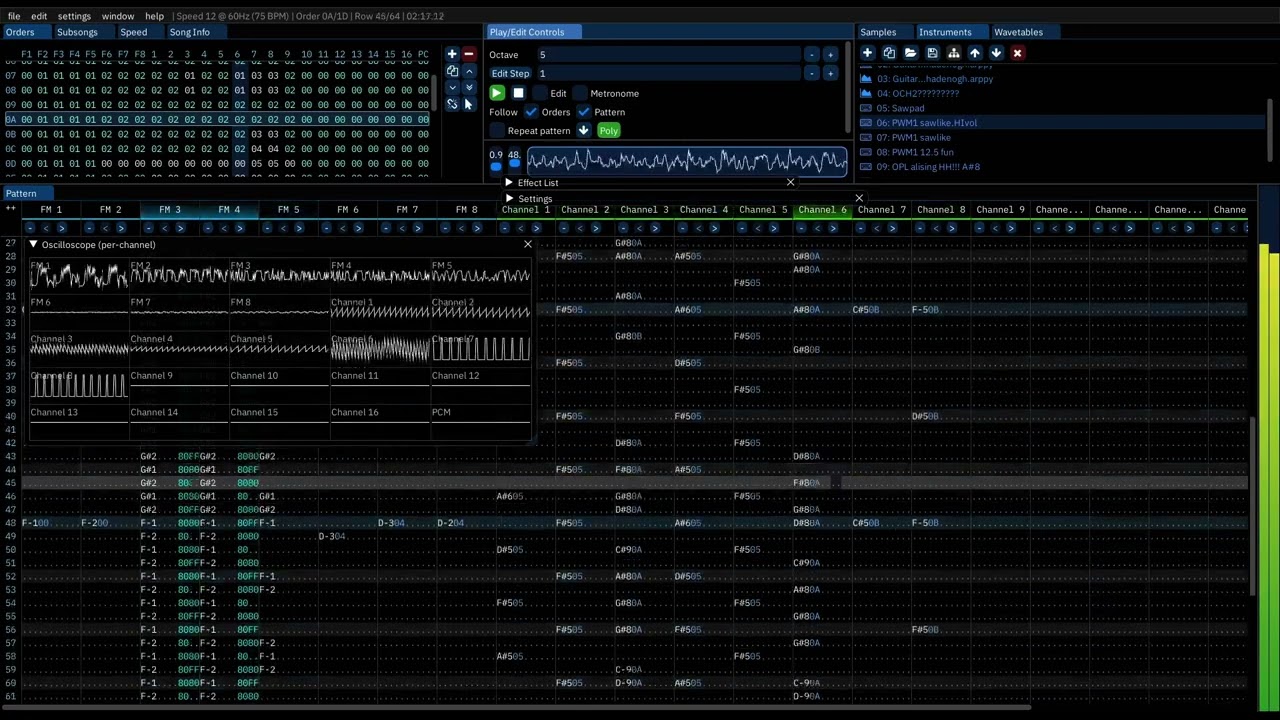The image size is (1280, 720).
Task: Switch to the Subsongs tab
Action: (x=77, y=32)
